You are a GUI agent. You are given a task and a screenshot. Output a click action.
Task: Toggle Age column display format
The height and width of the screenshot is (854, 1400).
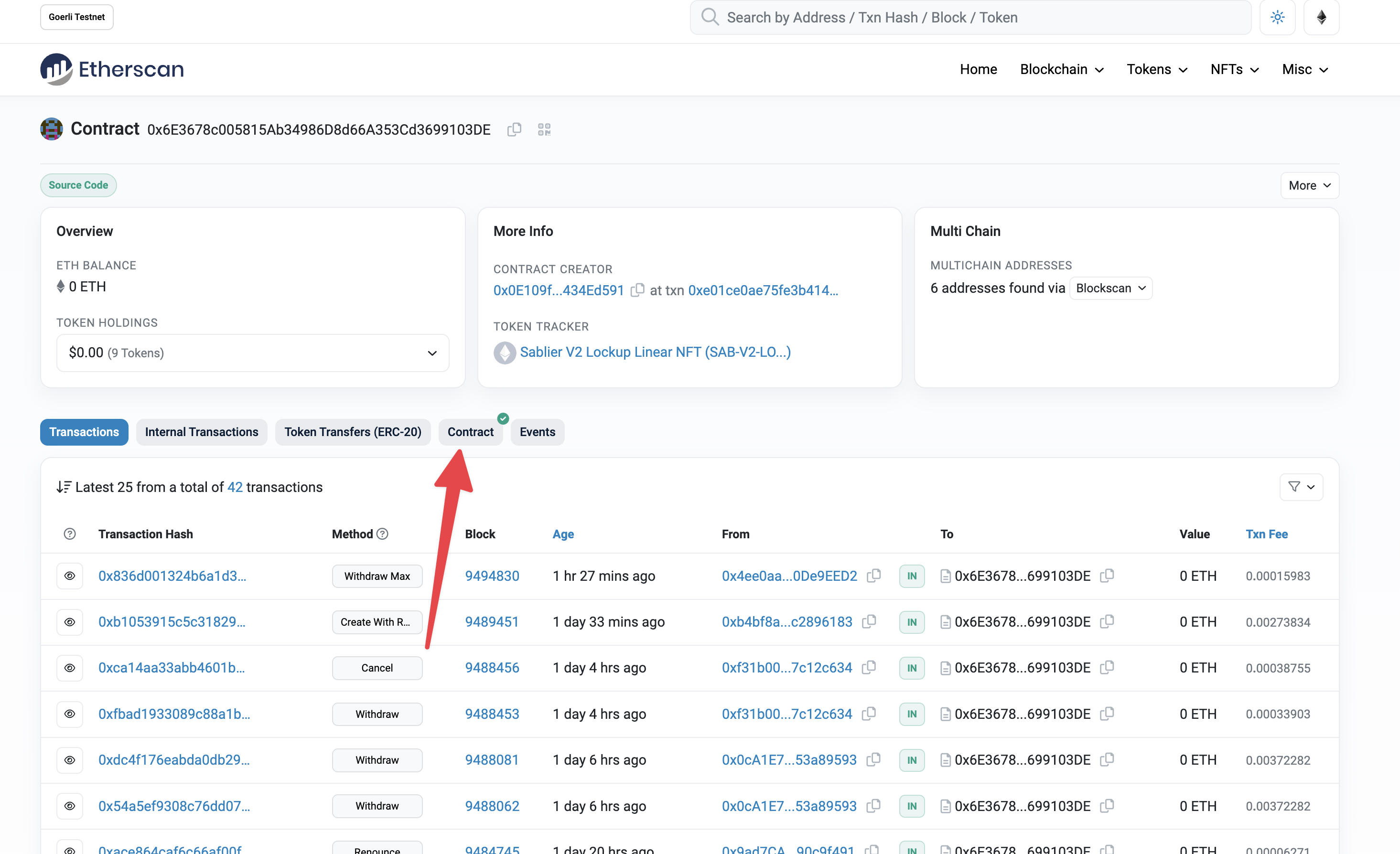click(563, 534)
